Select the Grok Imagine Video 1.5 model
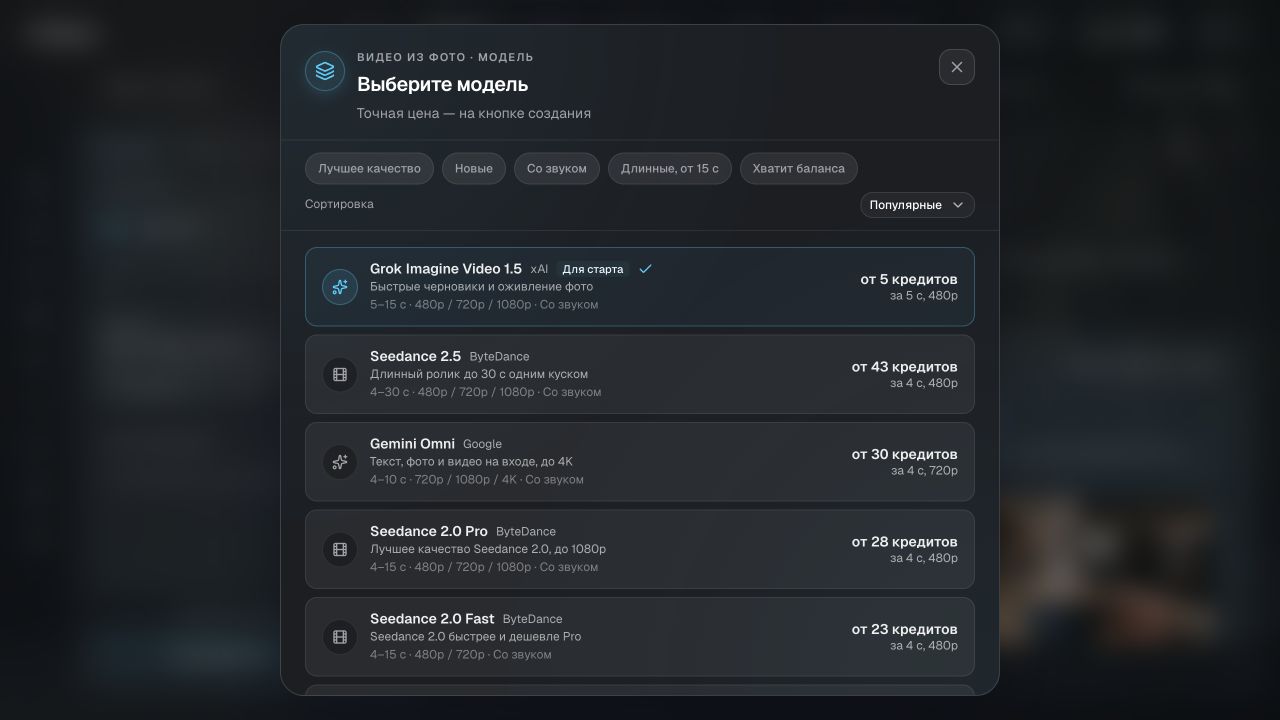This screenshot has height=720, width=1280. [640, 287]
